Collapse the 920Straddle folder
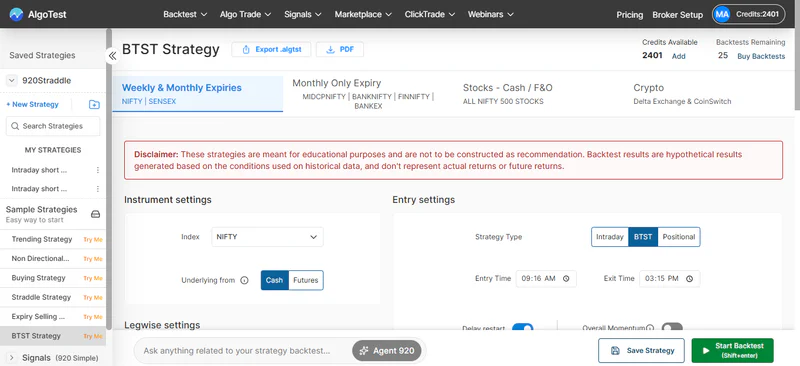800x366 pixels. [12, 81]
